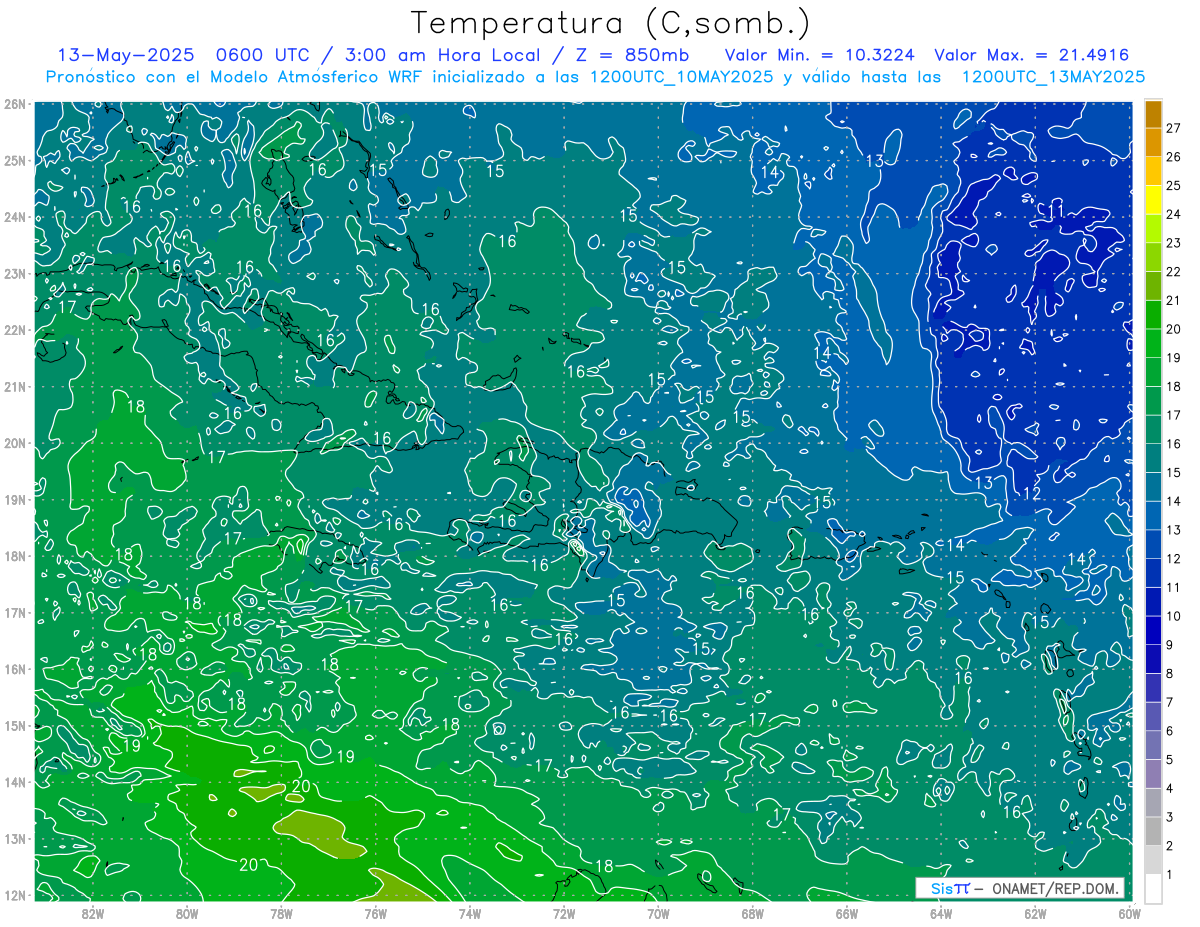The height and width of the screenshot is (927, 1200).
Task: Click the "68W" longitude axis label
Action: (x=752, y=912)
